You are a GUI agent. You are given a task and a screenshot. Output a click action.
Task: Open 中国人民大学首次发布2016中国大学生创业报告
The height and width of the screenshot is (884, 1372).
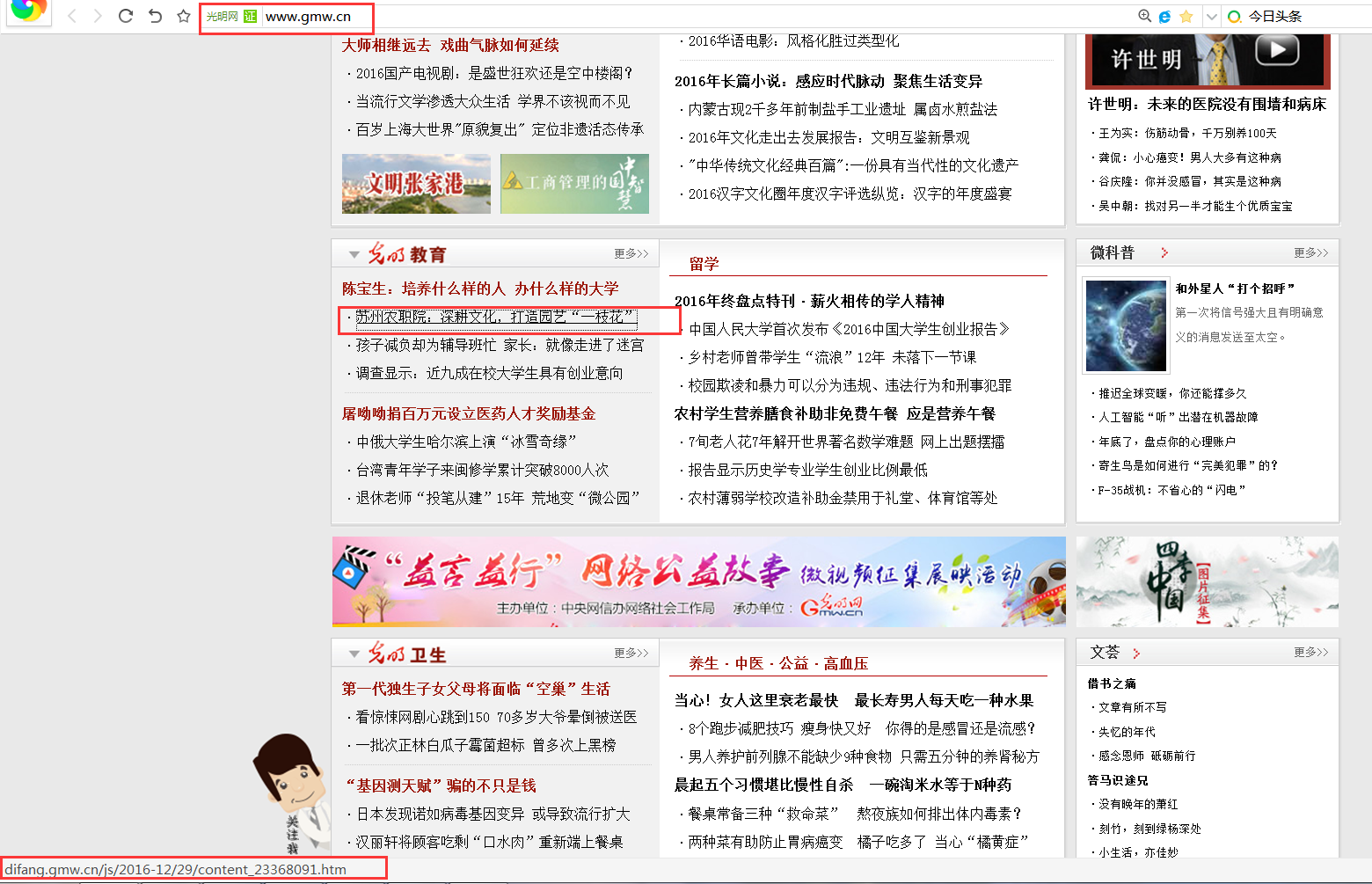[849, 329]
